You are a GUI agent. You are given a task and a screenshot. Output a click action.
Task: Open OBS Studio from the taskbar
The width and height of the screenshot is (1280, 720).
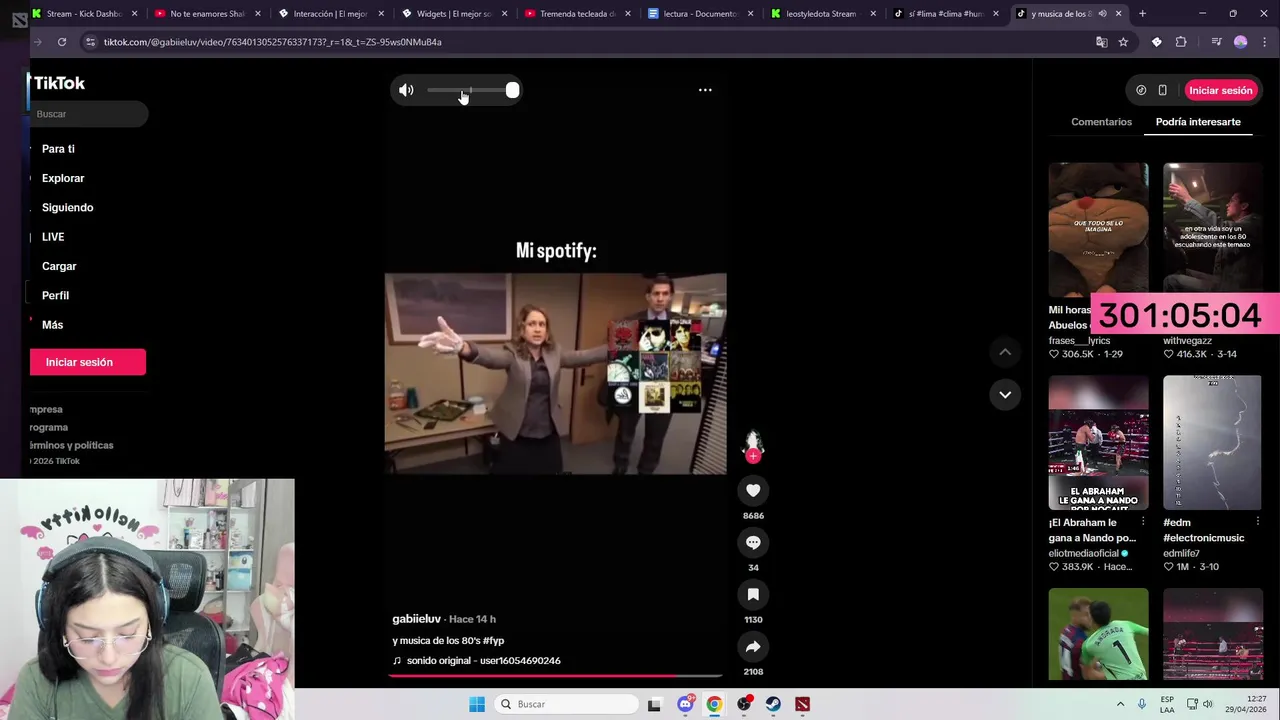coord(744,704)
